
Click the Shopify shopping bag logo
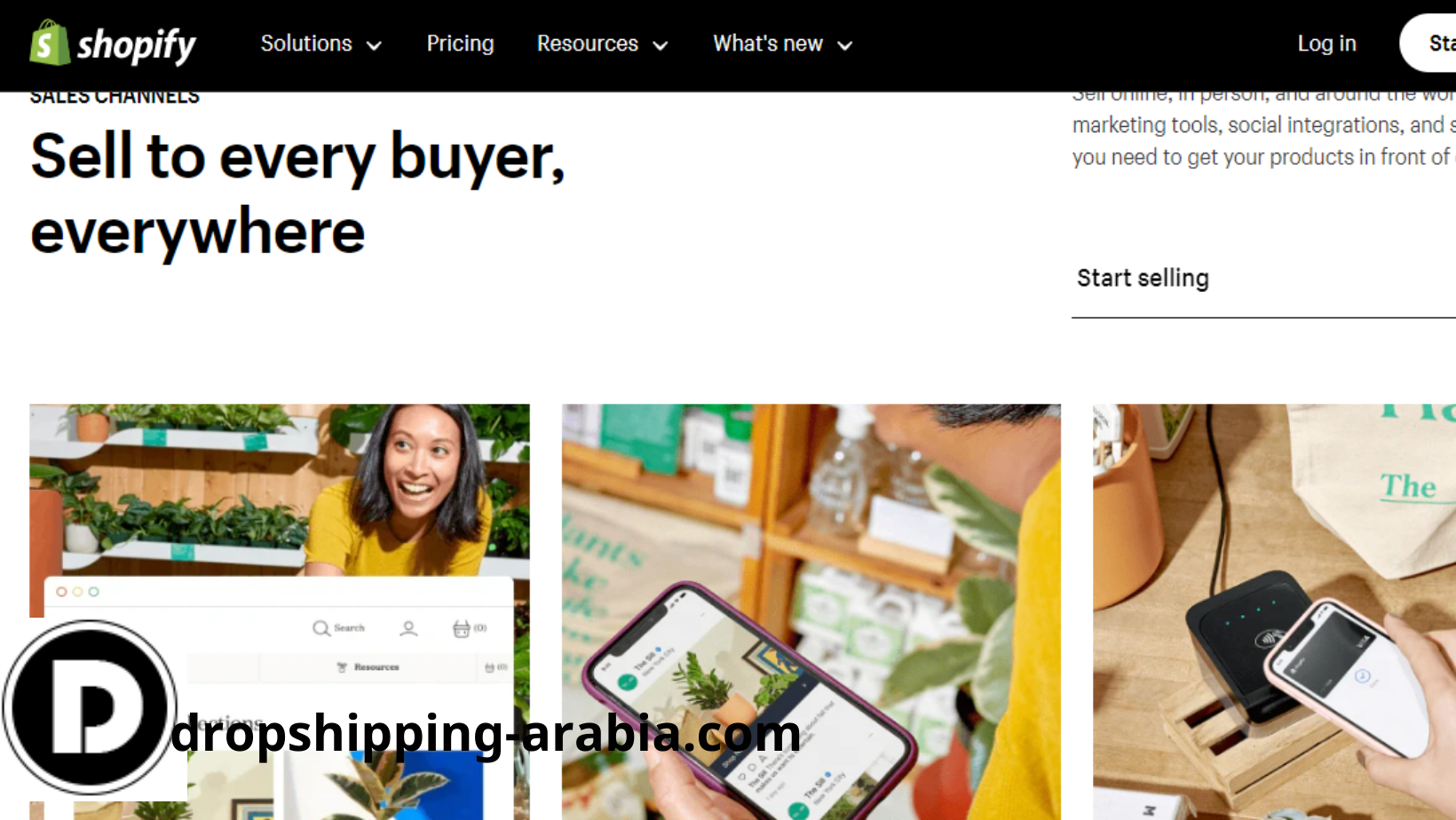[x=50, y=43]
